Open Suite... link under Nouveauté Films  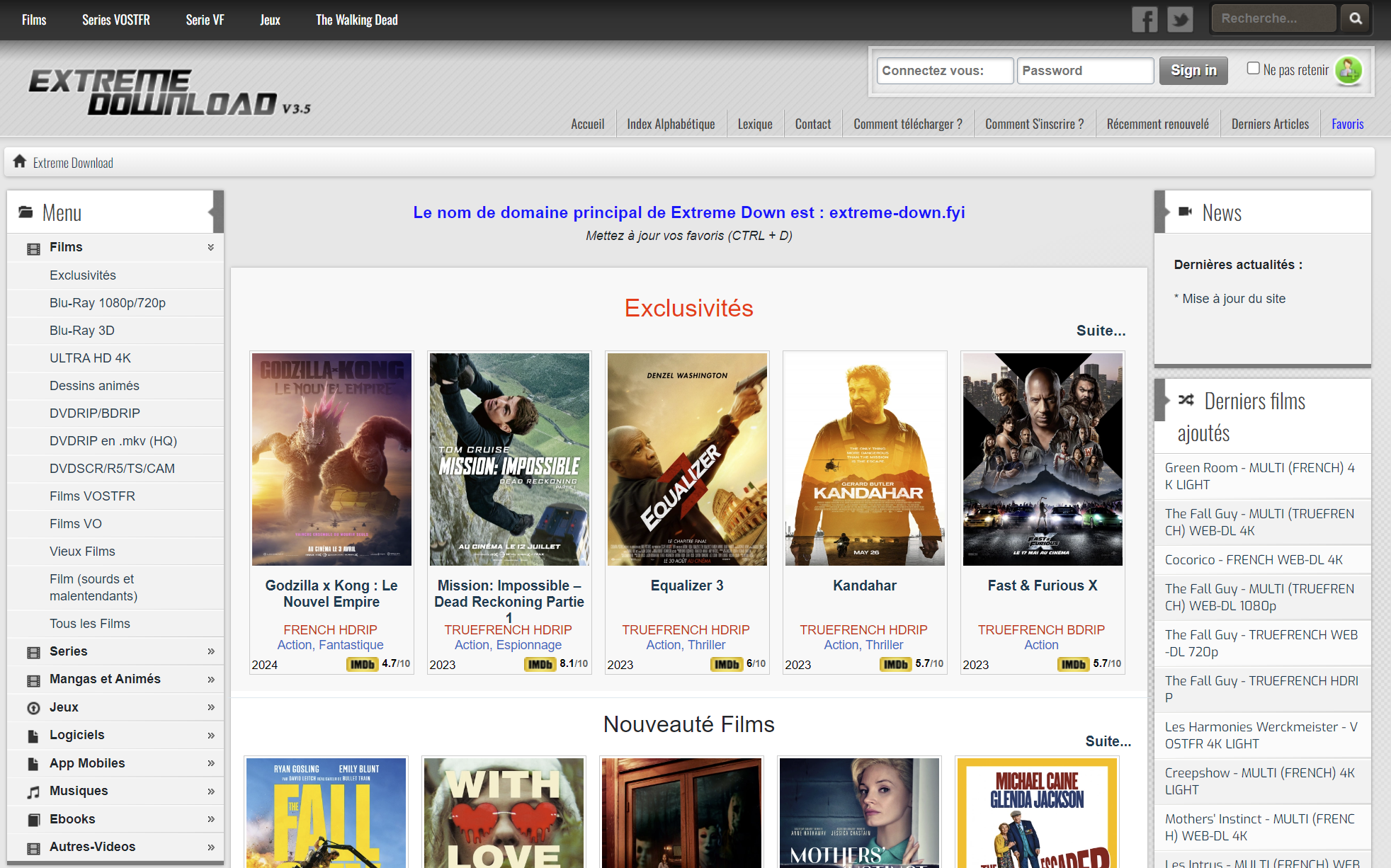pyautogui.click(x=1108, y=741)
